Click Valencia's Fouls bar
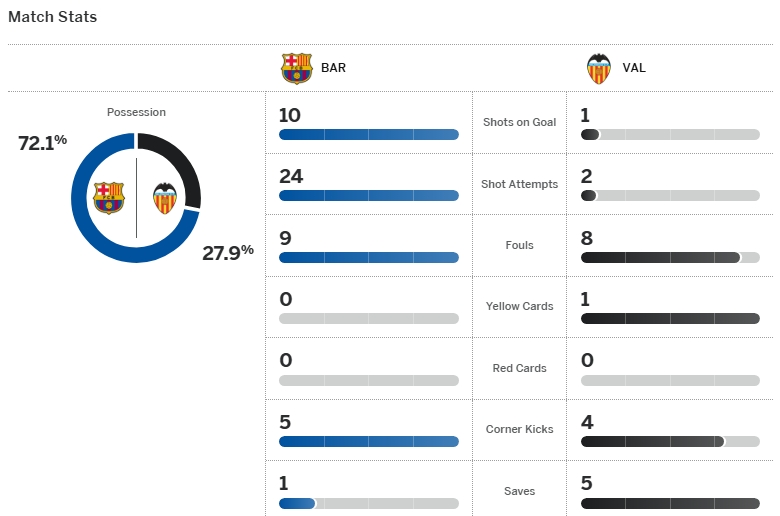 pos(670,257)
